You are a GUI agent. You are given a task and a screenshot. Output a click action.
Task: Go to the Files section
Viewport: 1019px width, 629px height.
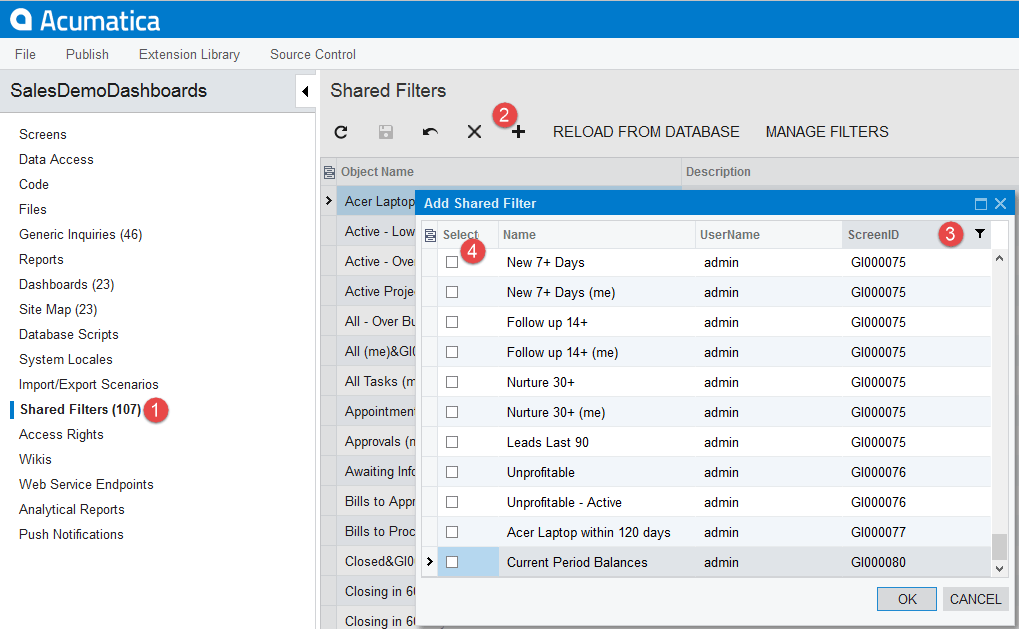coord(32,209)
